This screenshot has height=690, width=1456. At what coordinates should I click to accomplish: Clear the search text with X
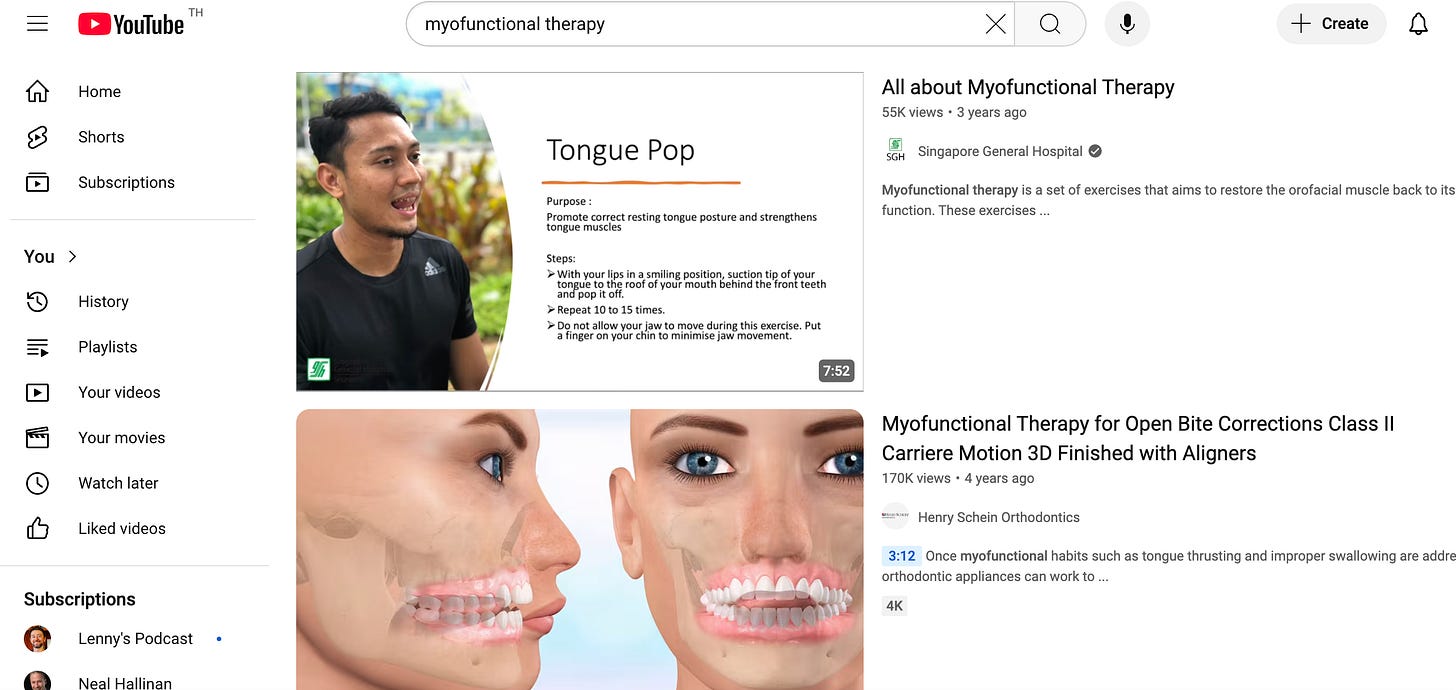pos(995,24)
